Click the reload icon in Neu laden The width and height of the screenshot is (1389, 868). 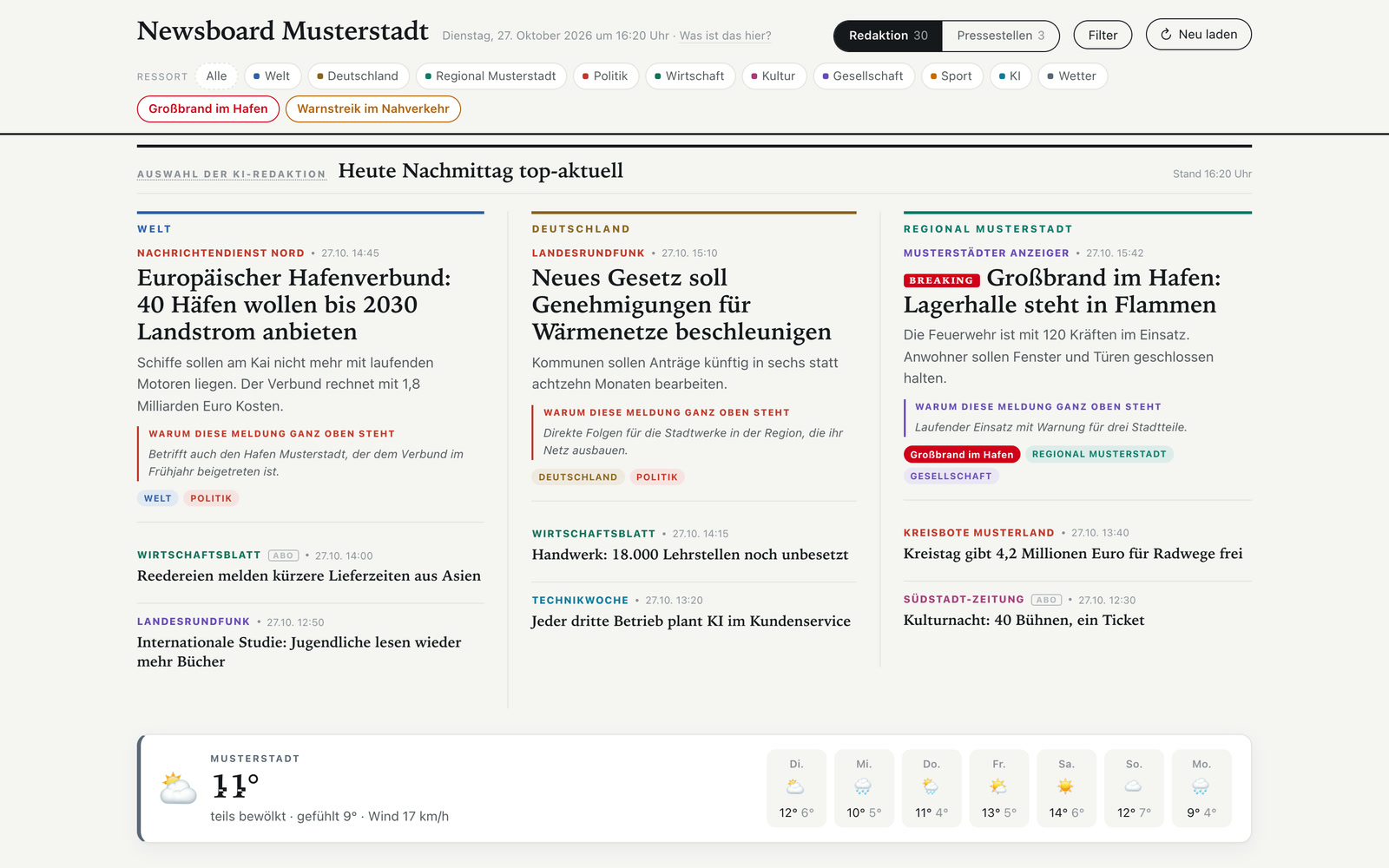pyautogui.click(x=1166, y=35)
